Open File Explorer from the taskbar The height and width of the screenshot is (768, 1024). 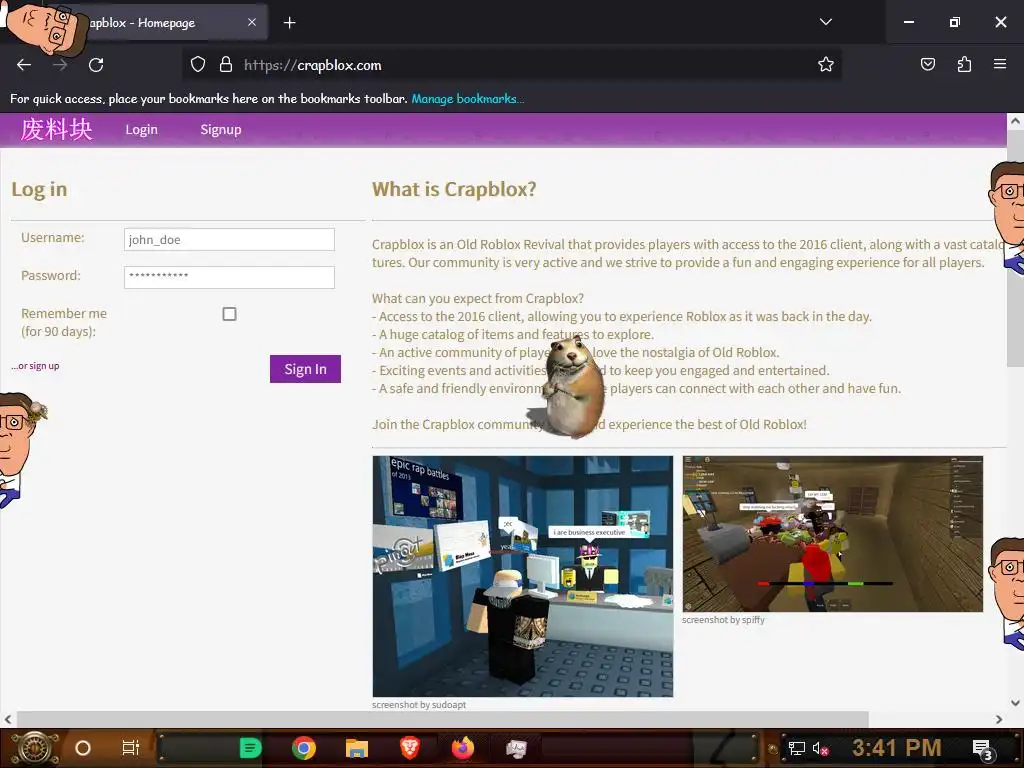click(357, 748)
